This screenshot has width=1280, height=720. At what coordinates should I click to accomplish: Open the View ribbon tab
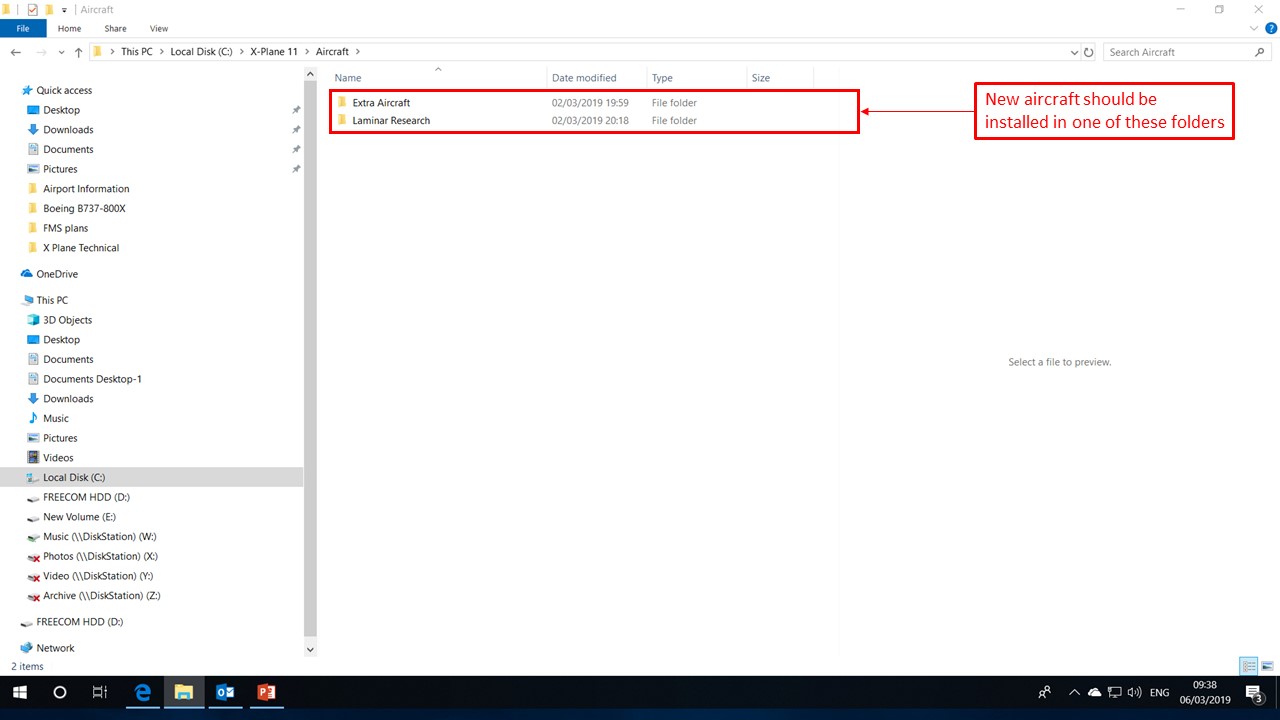(x=159, y=29)
